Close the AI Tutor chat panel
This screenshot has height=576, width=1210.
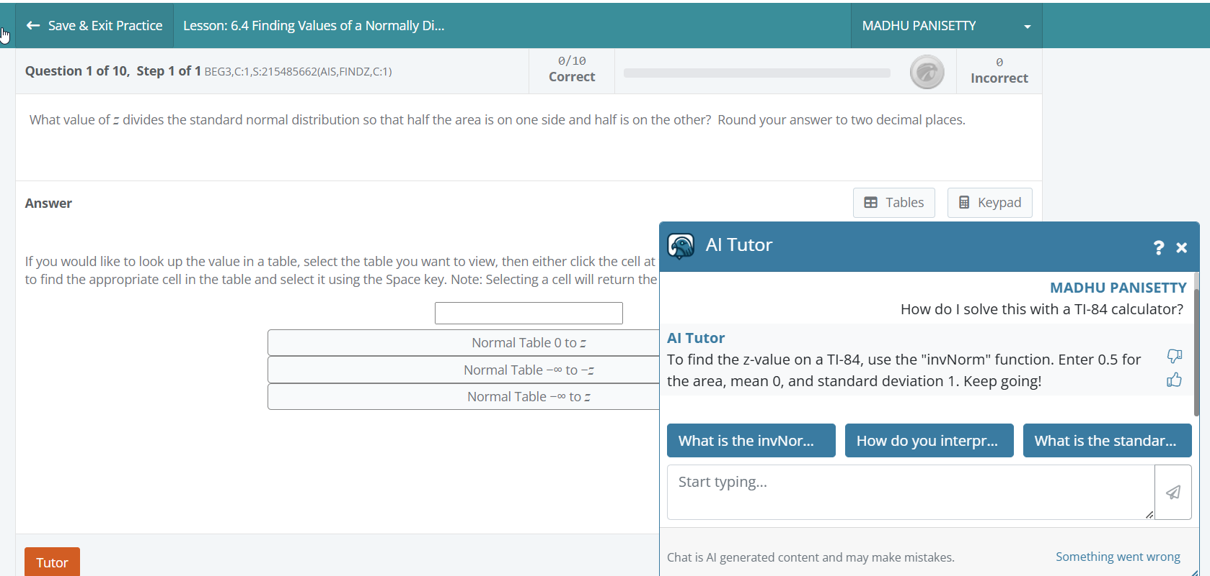point(1181,248)
